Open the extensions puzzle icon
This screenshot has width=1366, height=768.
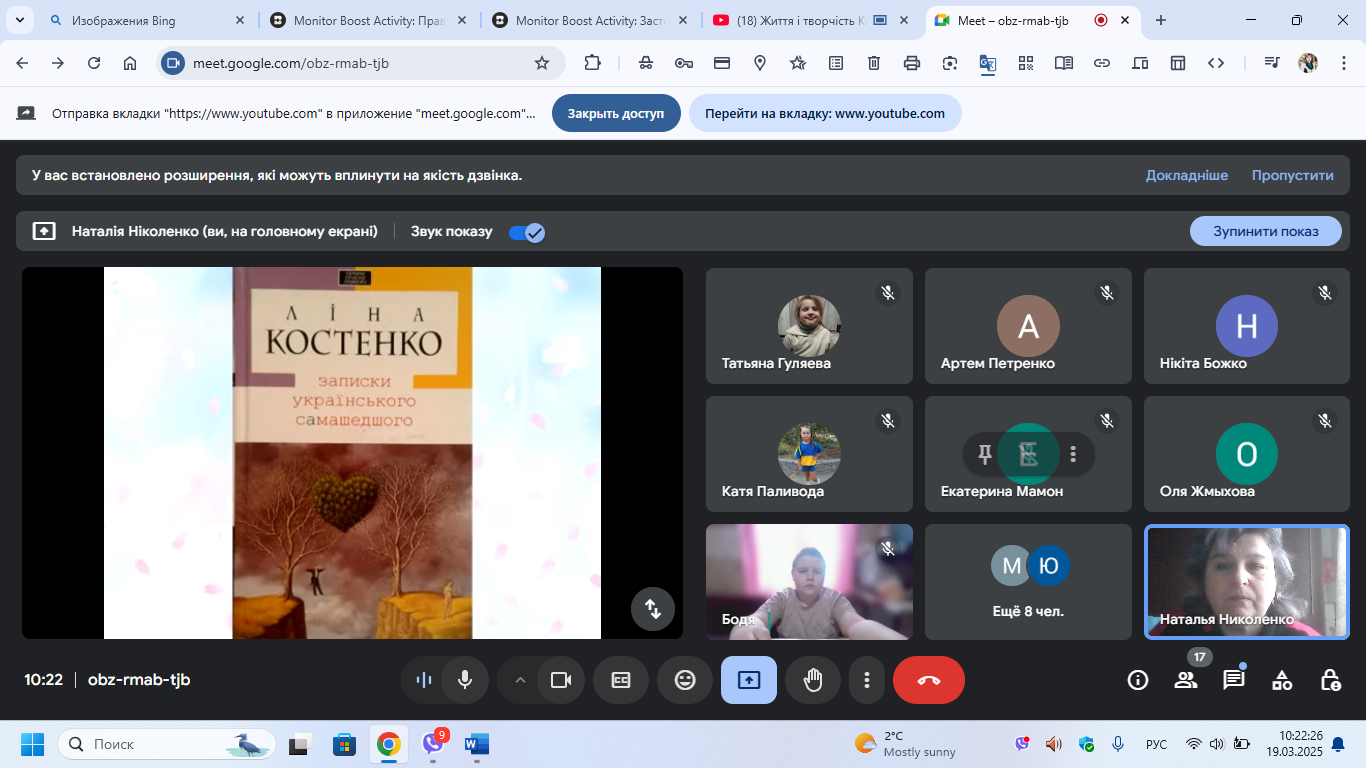pos(592,63)
